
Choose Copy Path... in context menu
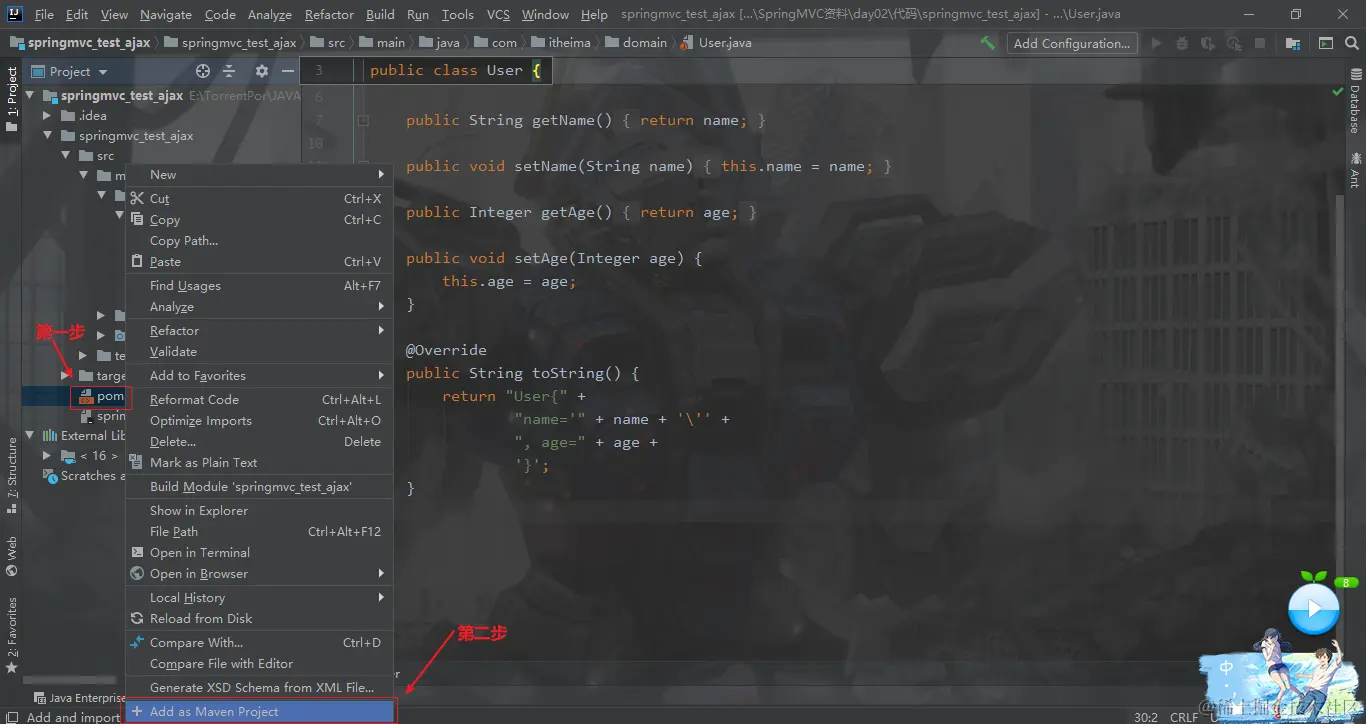260,240
